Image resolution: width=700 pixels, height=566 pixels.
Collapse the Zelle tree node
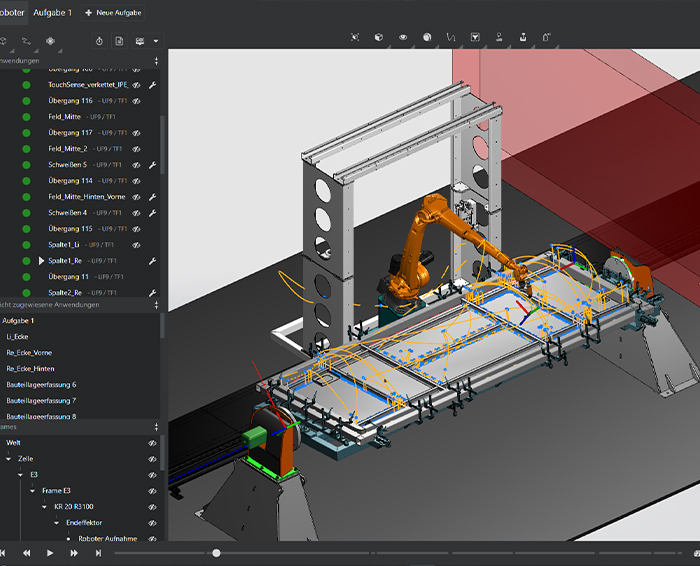[x=8, y=458]
